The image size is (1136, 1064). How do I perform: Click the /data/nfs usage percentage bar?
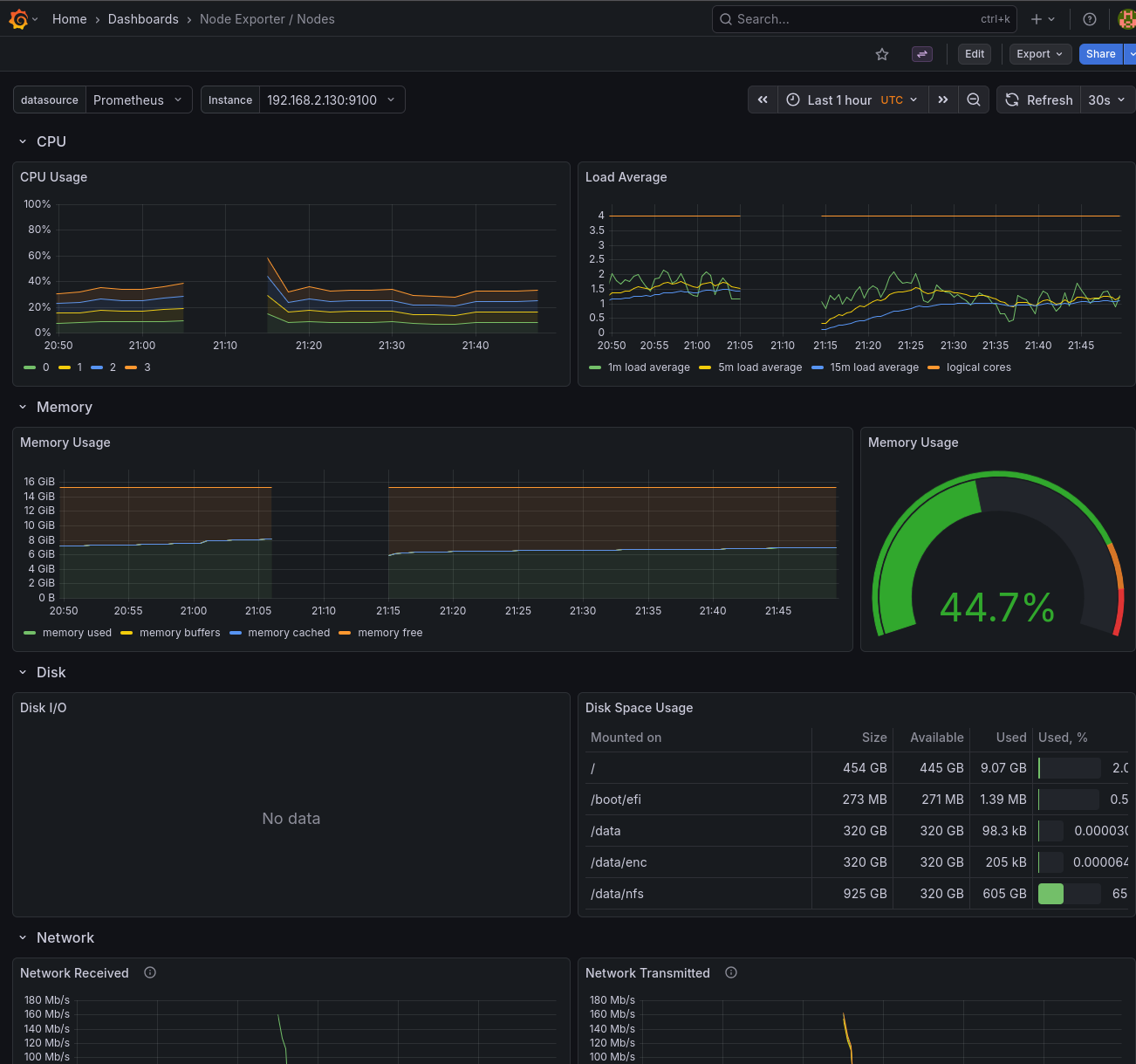(1069, 894)
